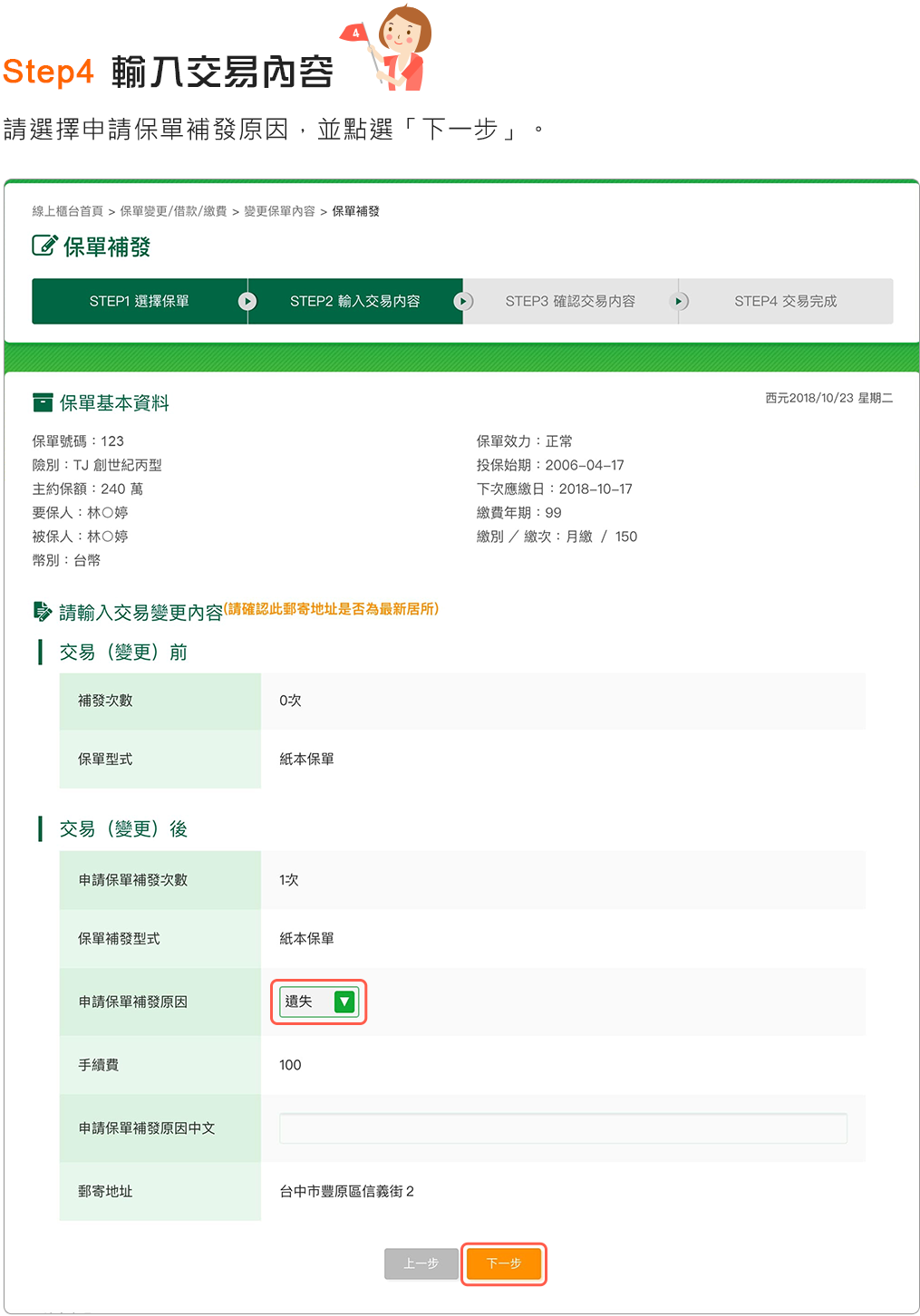
Task: Click arrow icon after STEP1 選擇保單
Action: tap(247, 301)
